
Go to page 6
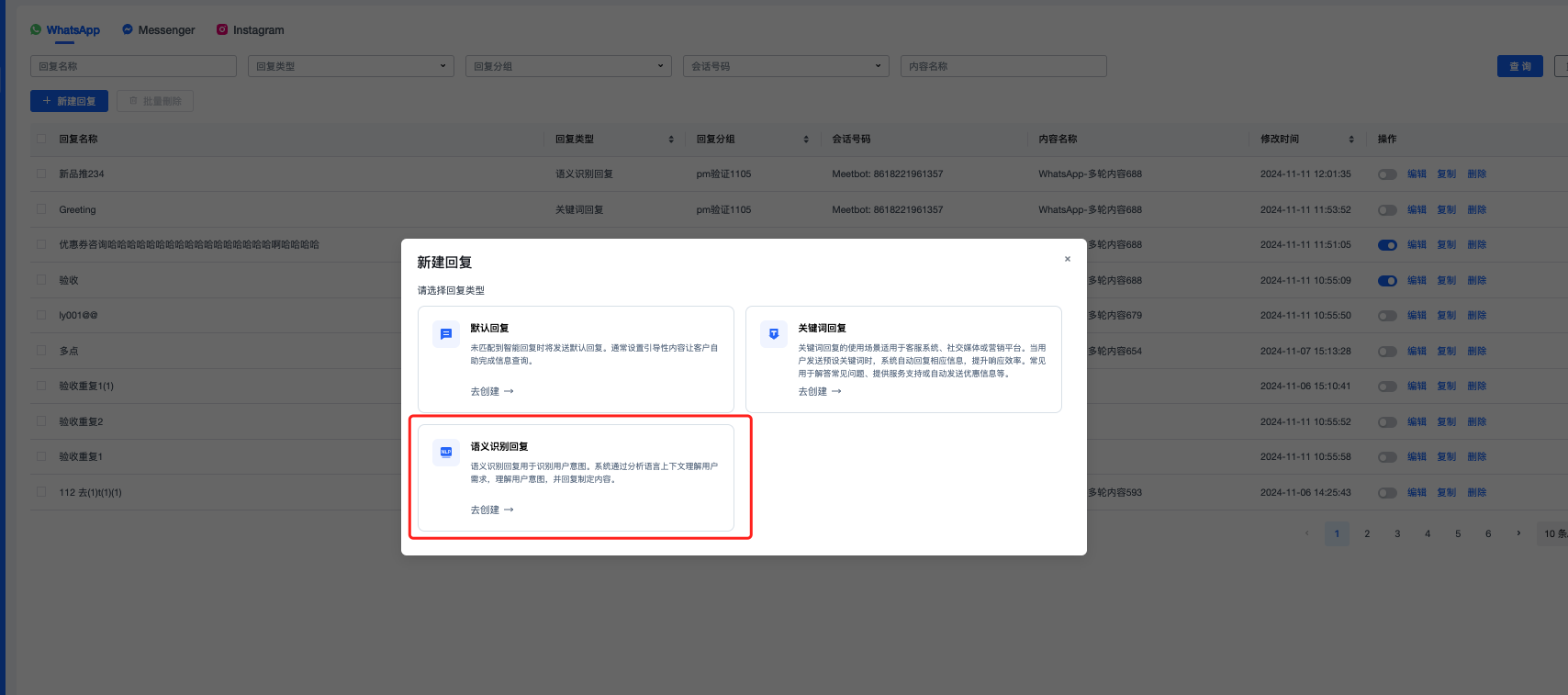coord(1488,533)
